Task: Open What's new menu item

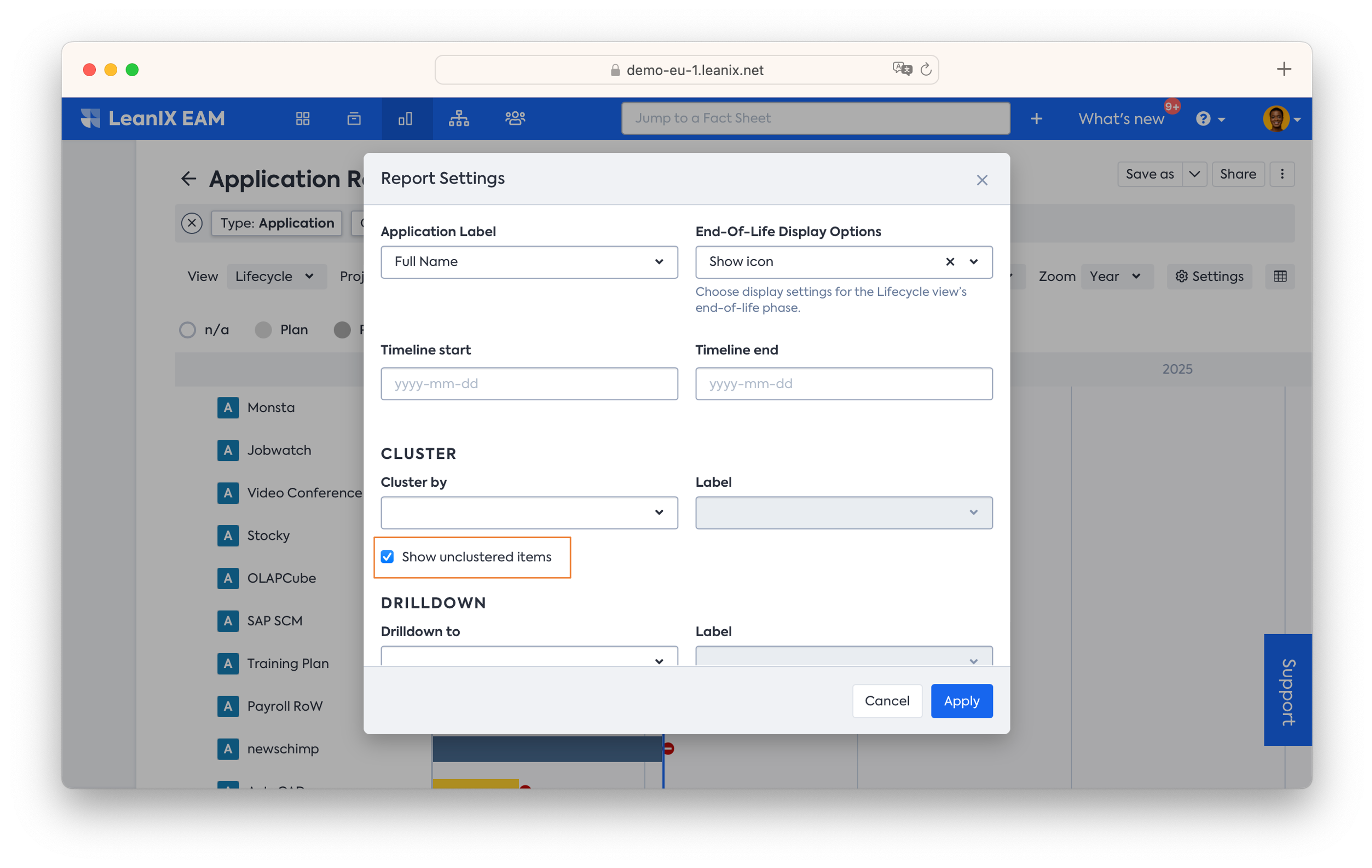Action: (x=1121, y=119)
